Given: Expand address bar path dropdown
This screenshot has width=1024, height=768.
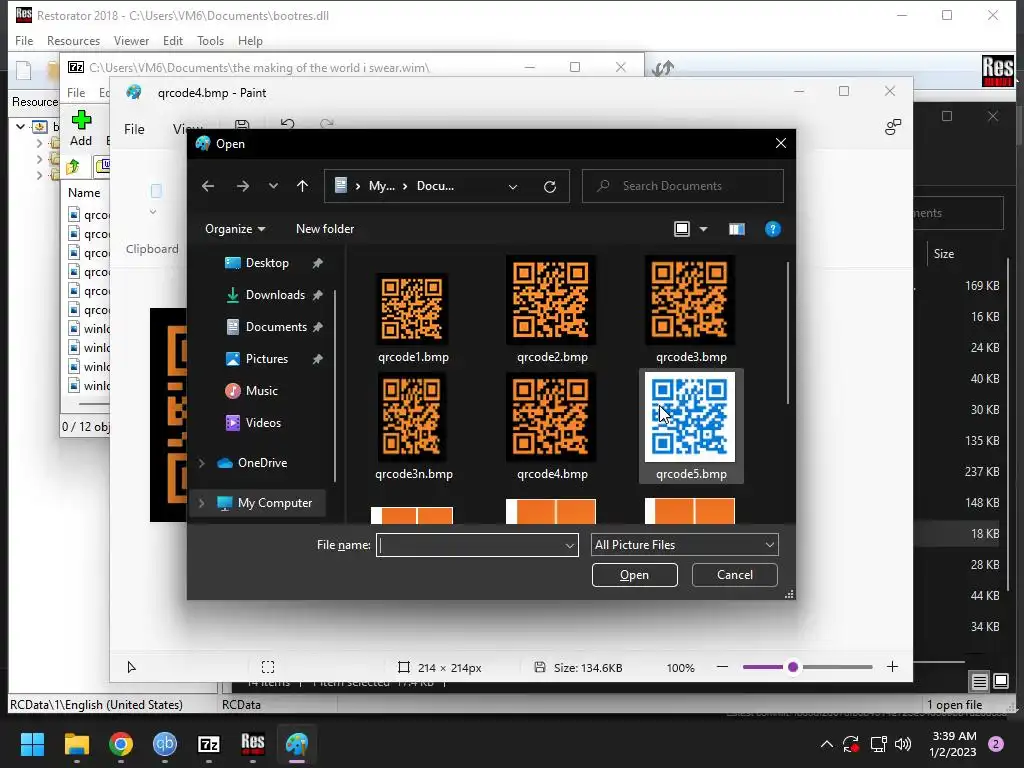Looking at the screenshot, I should [x=513, y=187].
